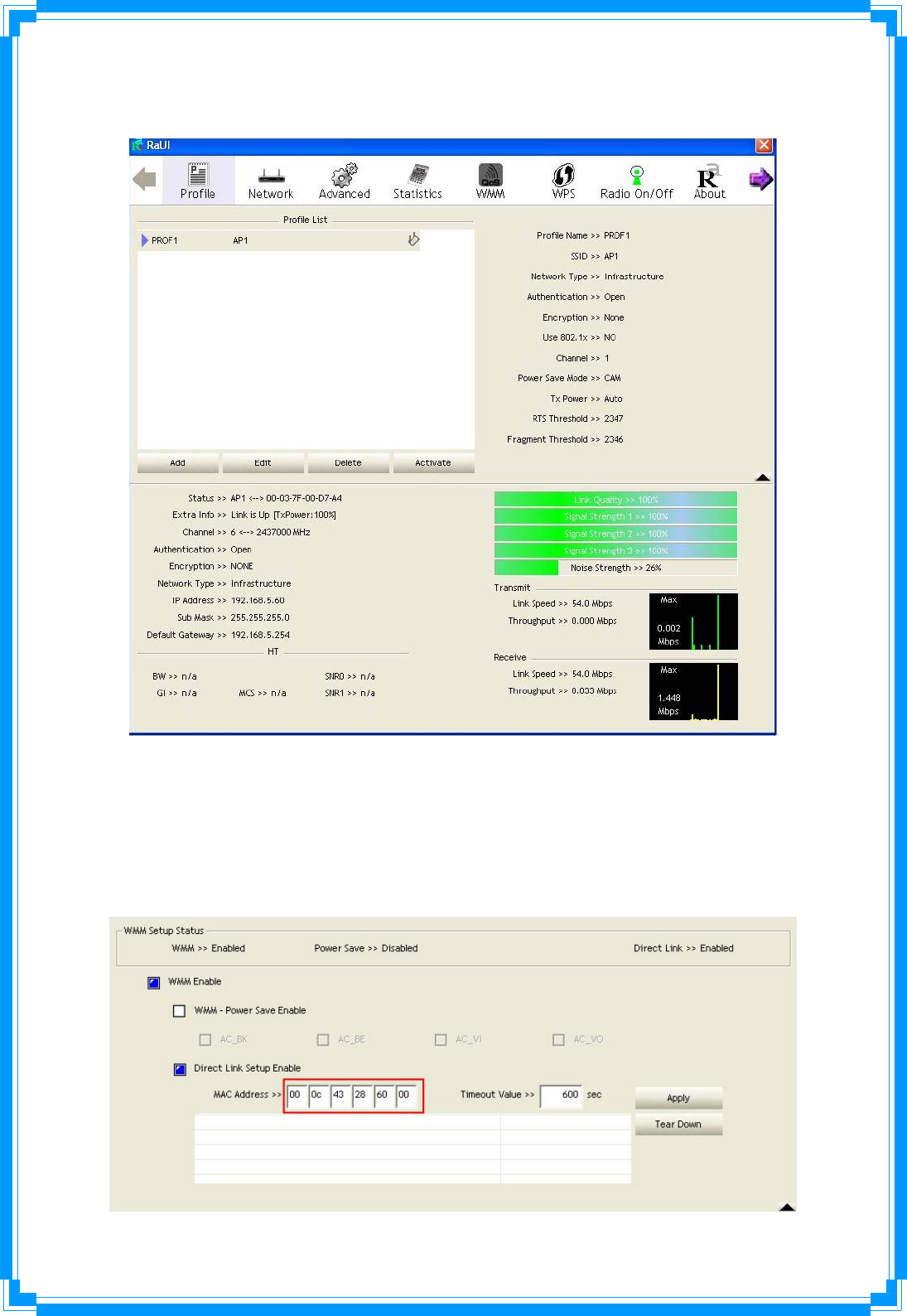The height and width of the screenshot is (1316, 907).
Task: Click the Delete profile button
Action: pos(348,462)
